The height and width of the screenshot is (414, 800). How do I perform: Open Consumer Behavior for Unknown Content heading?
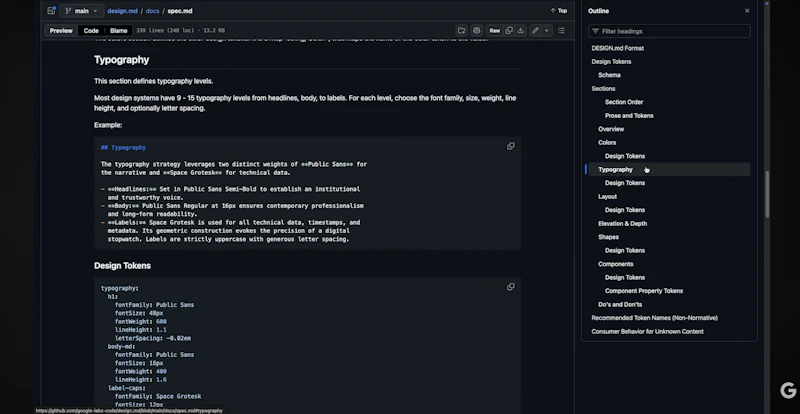(647, 331)
